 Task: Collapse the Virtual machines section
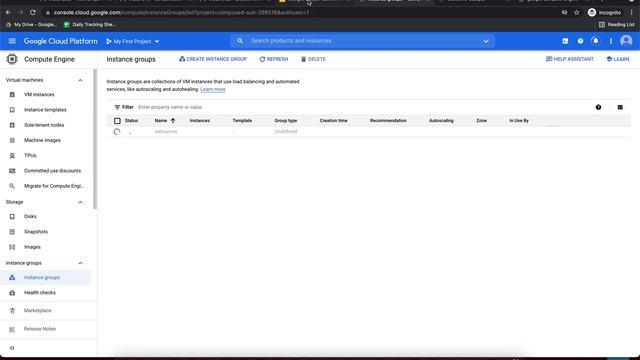[80, 80]
